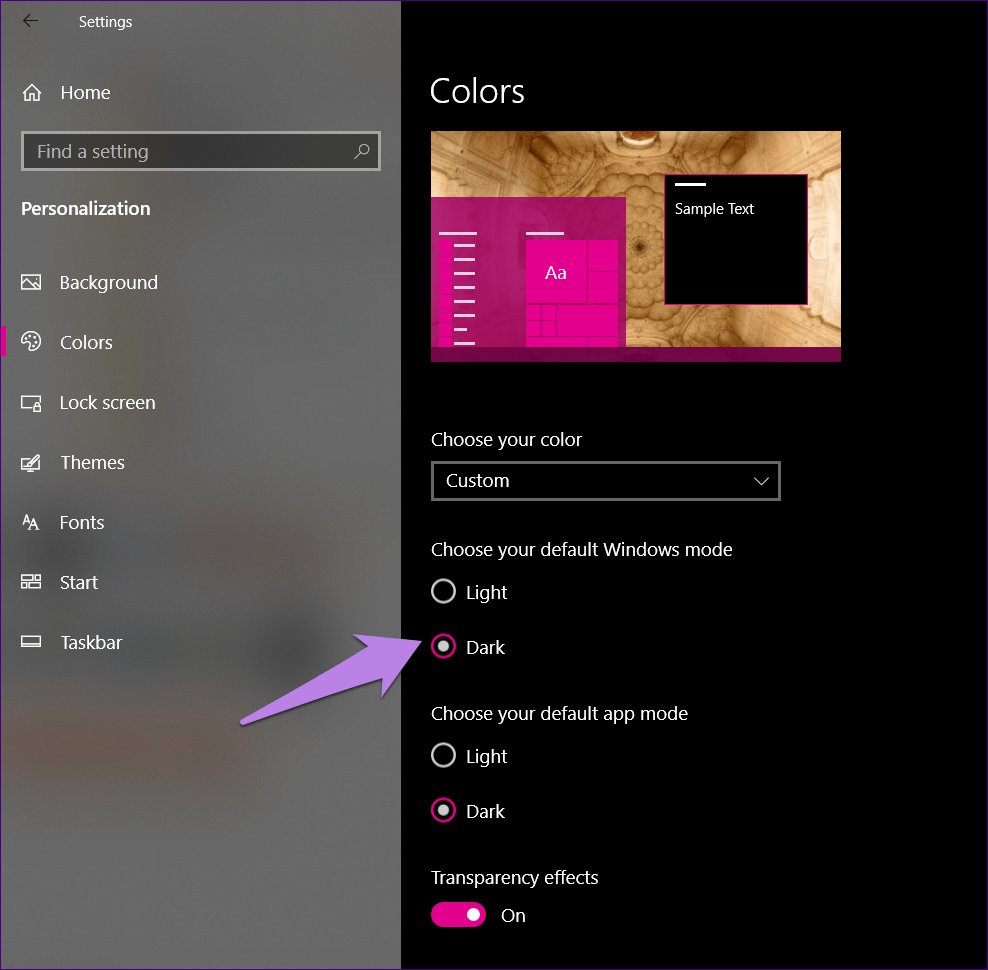Open the Lock screen settings page
Viewport: 988px width, 970px height.
[x=107, y=403]
